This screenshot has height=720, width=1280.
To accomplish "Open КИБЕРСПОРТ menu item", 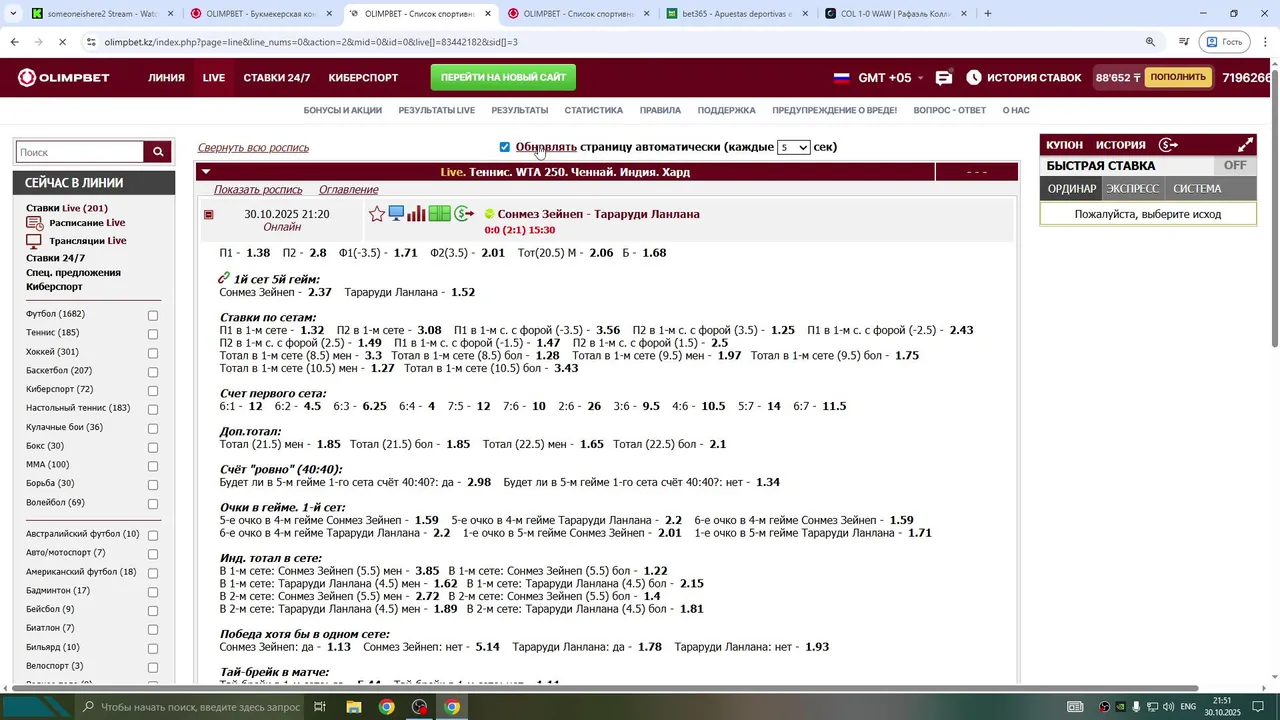I will coord(363,78).
